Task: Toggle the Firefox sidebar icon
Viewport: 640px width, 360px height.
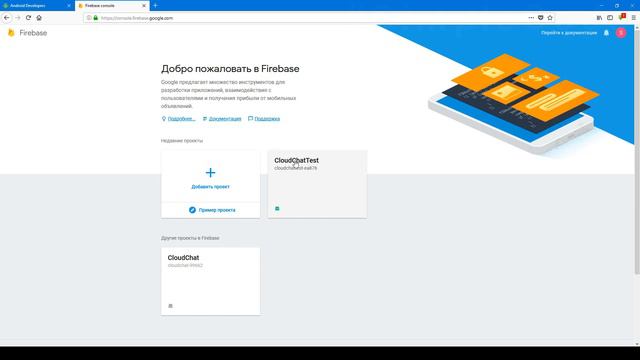Action: coord(610,18)
